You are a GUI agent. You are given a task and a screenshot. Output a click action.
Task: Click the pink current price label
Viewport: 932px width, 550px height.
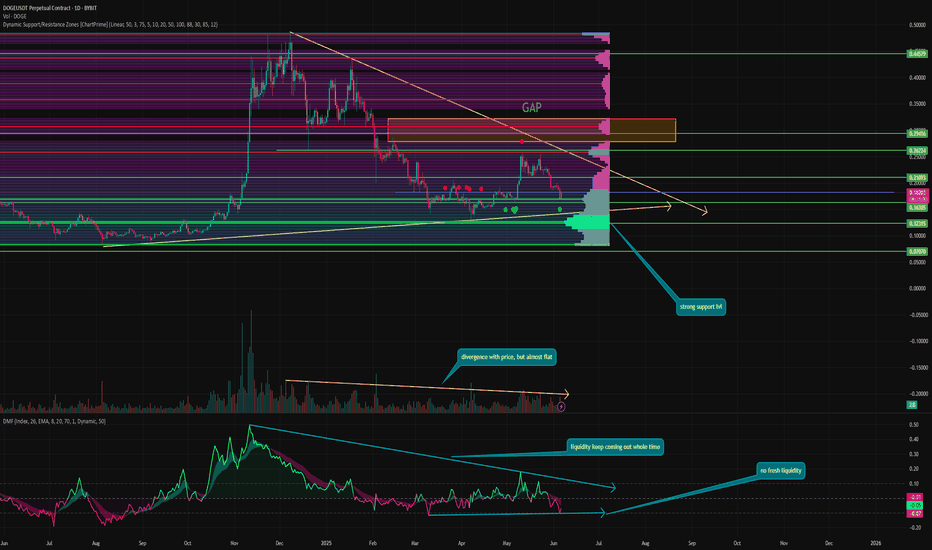(918, 196)
